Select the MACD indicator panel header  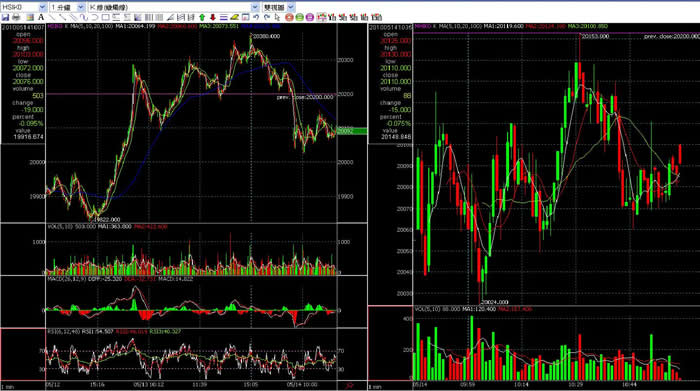click(120, 279)
